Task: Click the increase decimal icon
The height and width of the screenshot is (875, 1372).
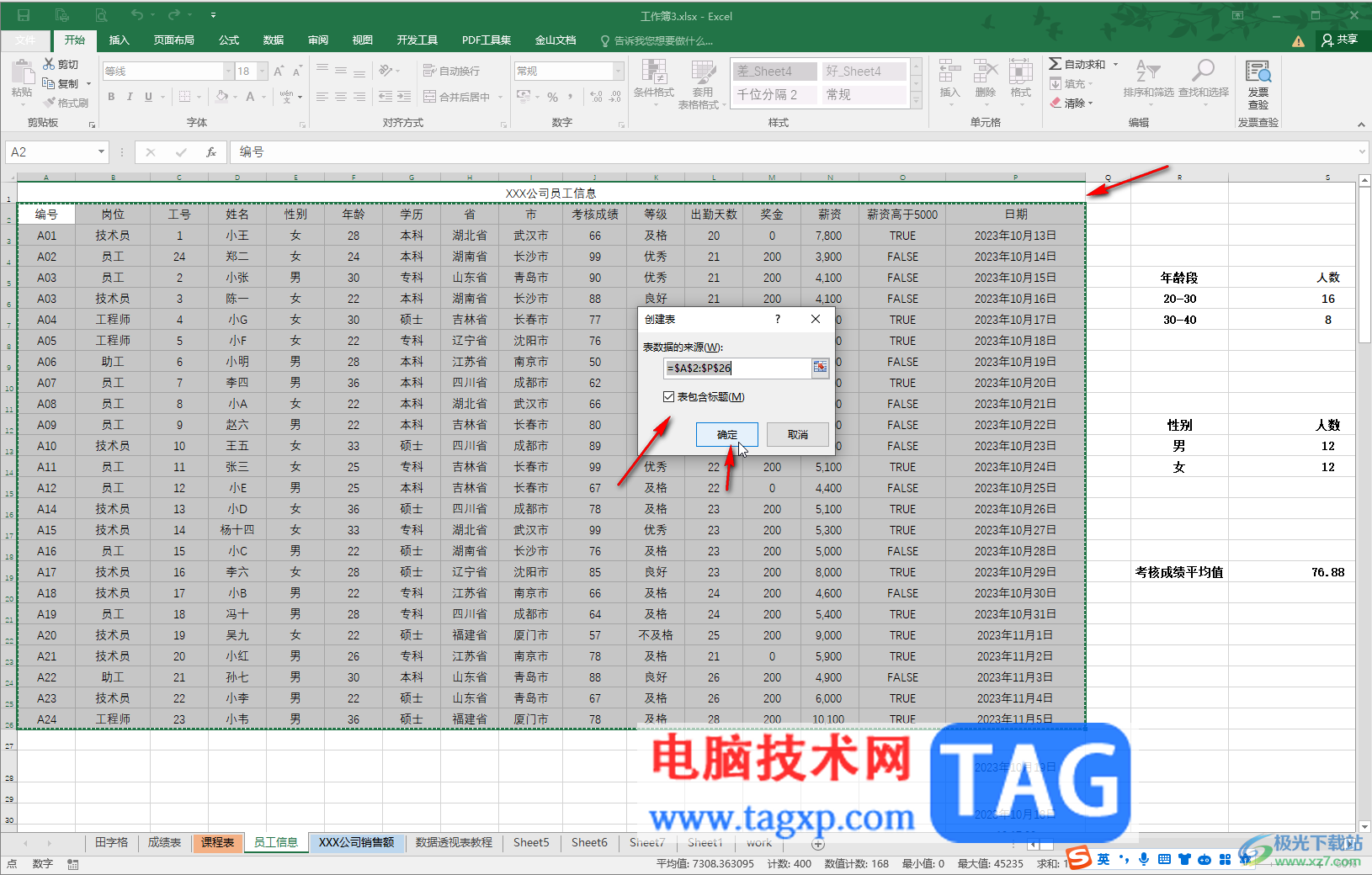Action: (x=596, y=97)
